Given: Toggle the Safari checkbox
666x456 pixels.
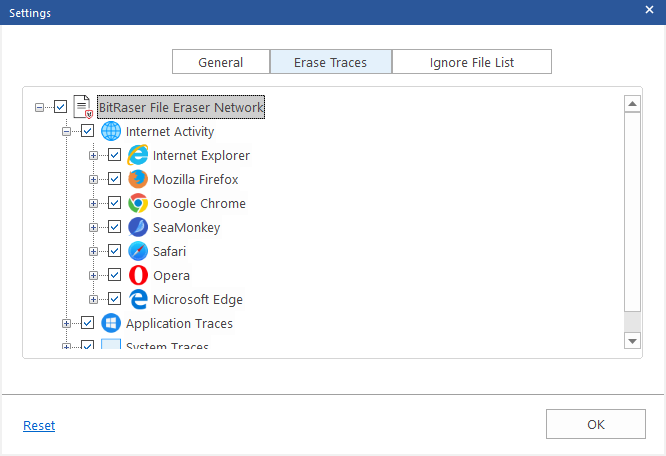Looking at the screenshot, I should click(114, 251).
